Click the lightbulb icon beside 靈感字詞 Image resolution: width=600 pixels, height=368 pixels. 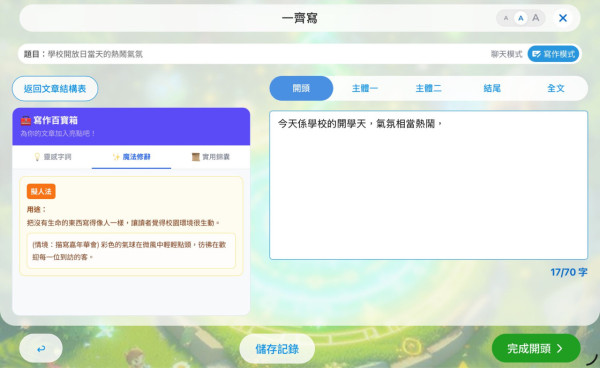click(x=37, y=157)
